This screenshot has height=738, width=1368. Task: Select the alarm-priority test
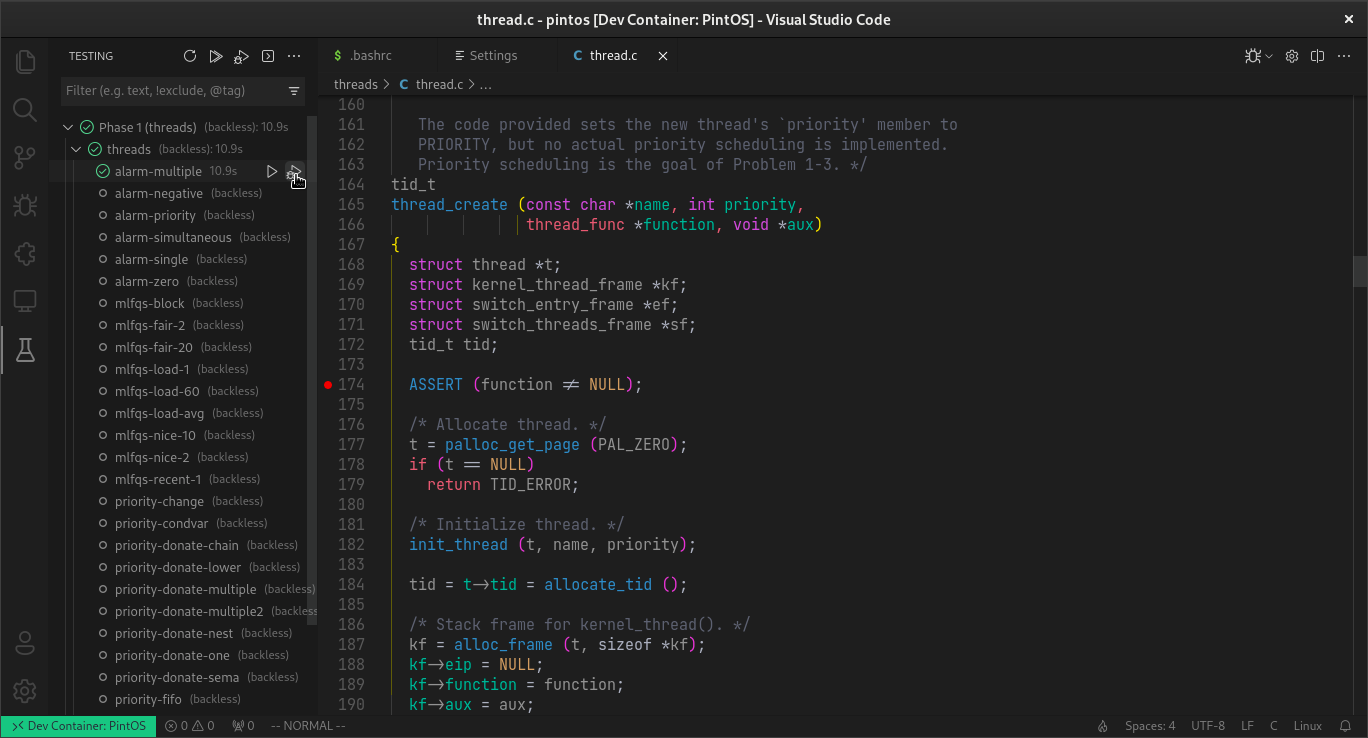(x=155, y=216)
